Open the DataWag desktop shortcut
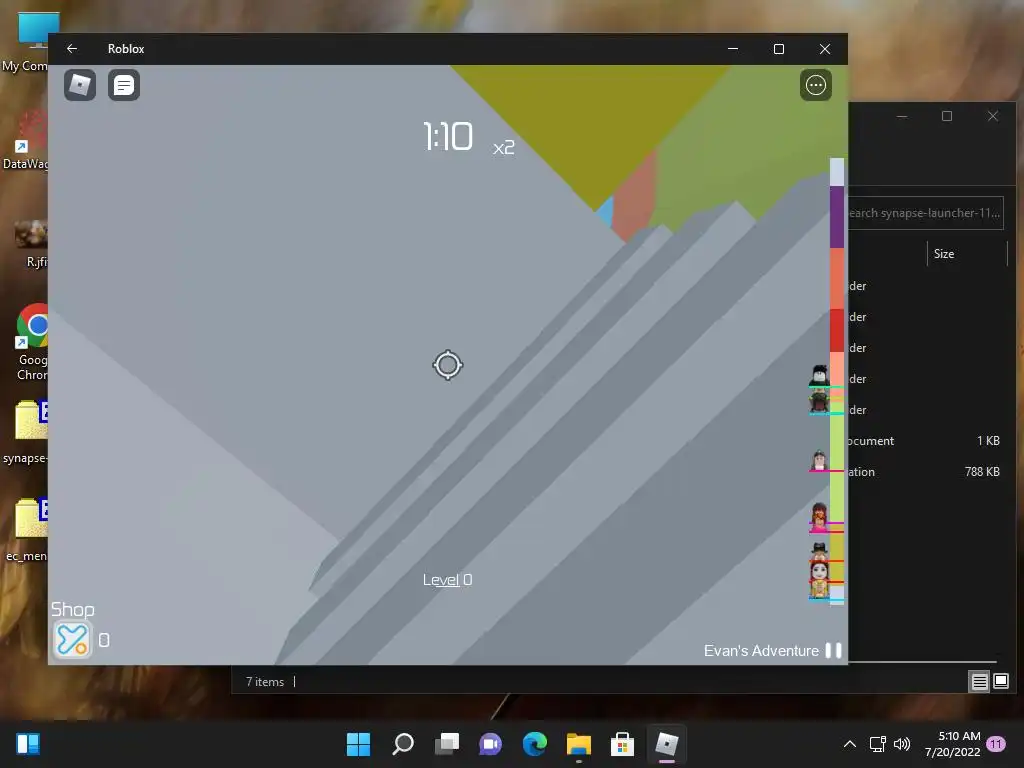The width and height of the screenshot is (1024, 768). click(26, 140)
